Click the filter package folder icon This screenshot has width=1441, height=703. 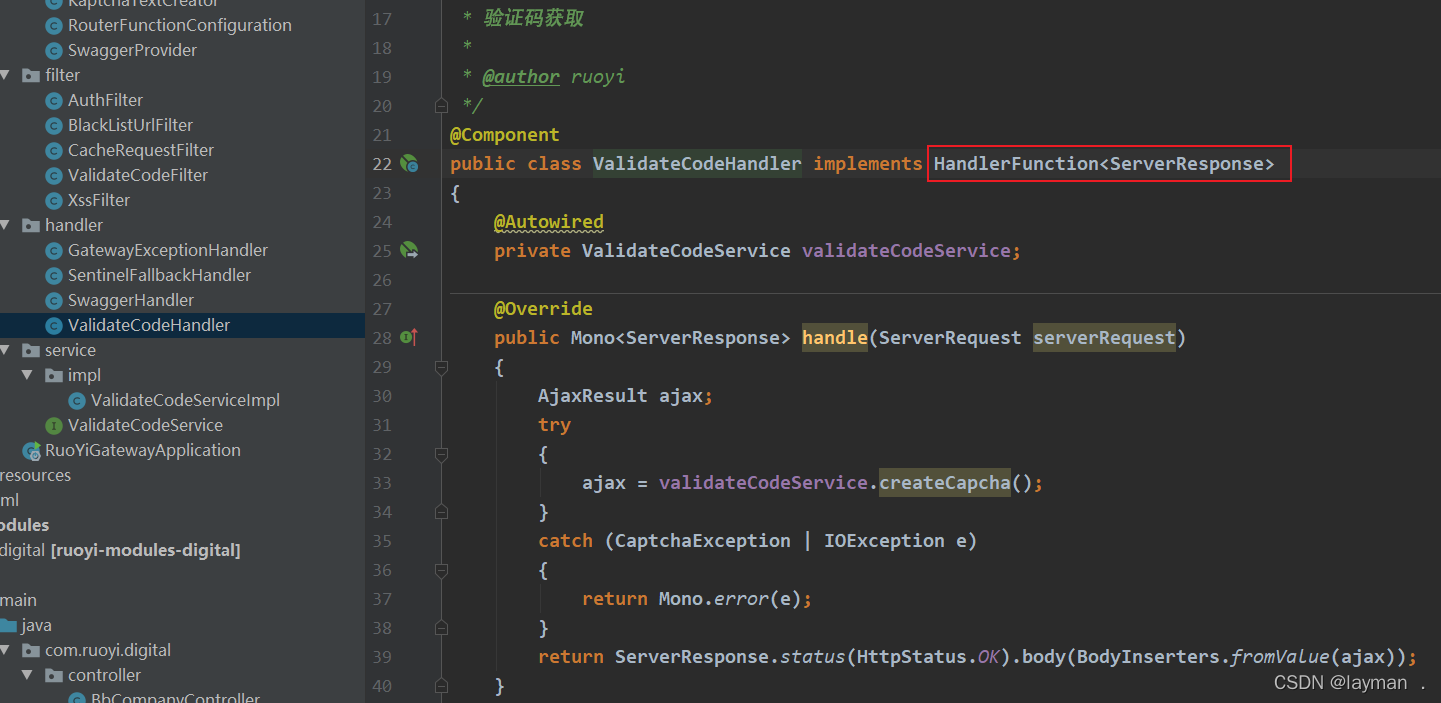coord(31,75)
